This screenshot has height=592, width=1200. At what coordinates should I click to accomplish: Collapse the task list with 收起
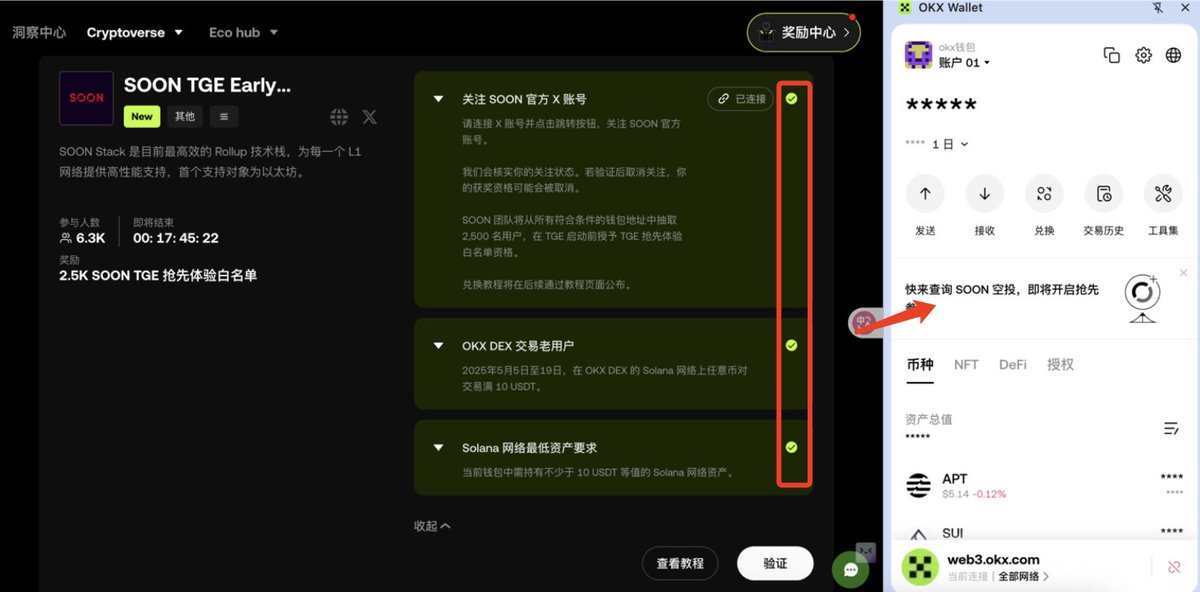click(432, 526)
